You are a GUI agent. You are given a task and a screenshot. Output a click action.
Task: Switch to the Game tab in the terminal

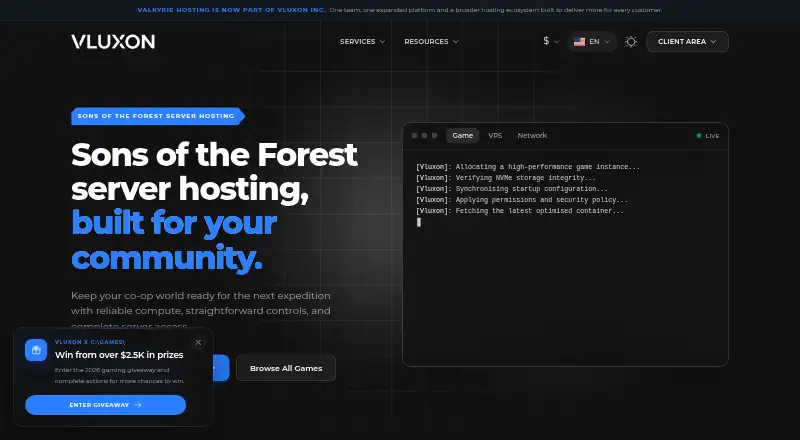(x=463, y=135)
